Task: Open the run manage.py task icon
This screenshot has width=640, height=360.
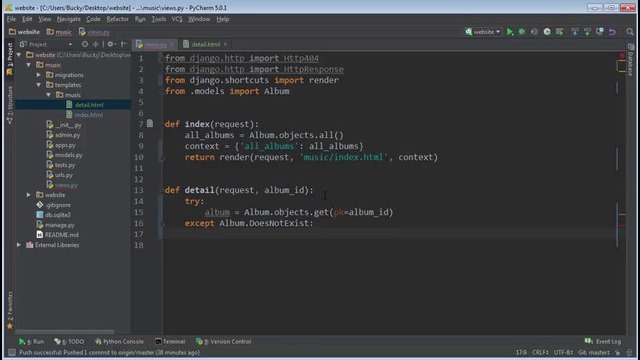Action: (x=560, y=32)
